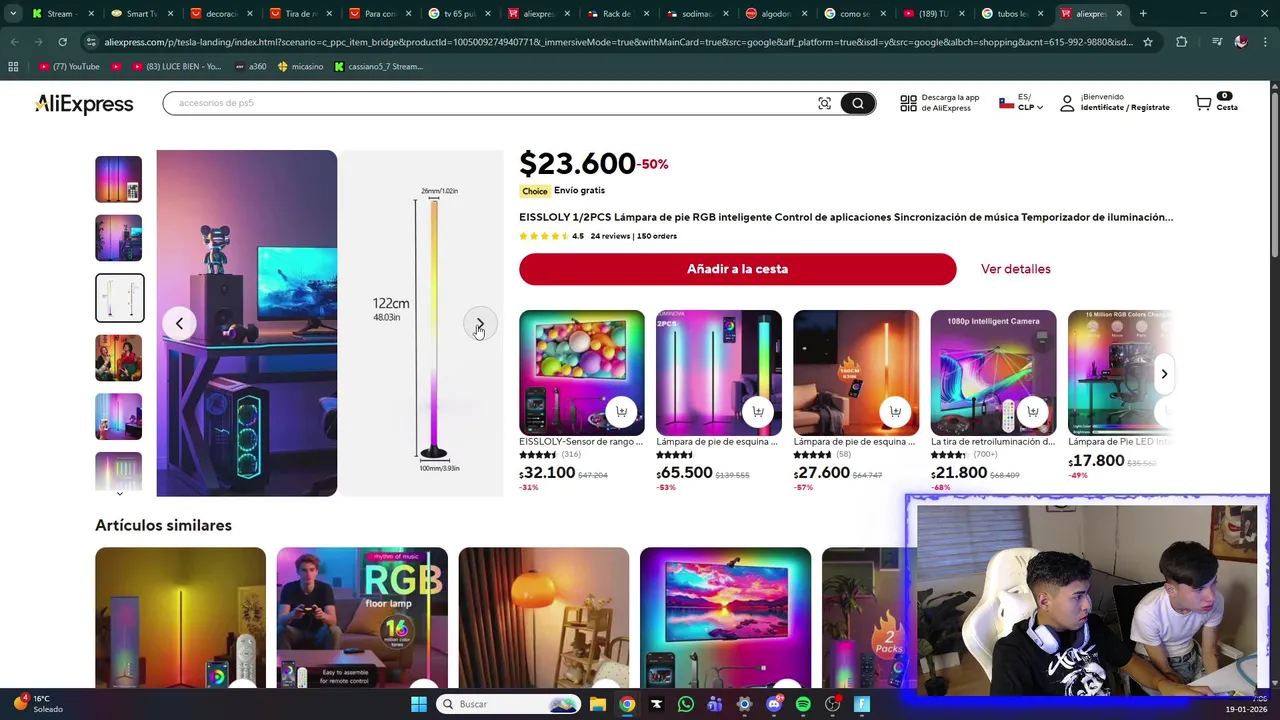Bookmark this page with star icon

(x=1148, y=42)
